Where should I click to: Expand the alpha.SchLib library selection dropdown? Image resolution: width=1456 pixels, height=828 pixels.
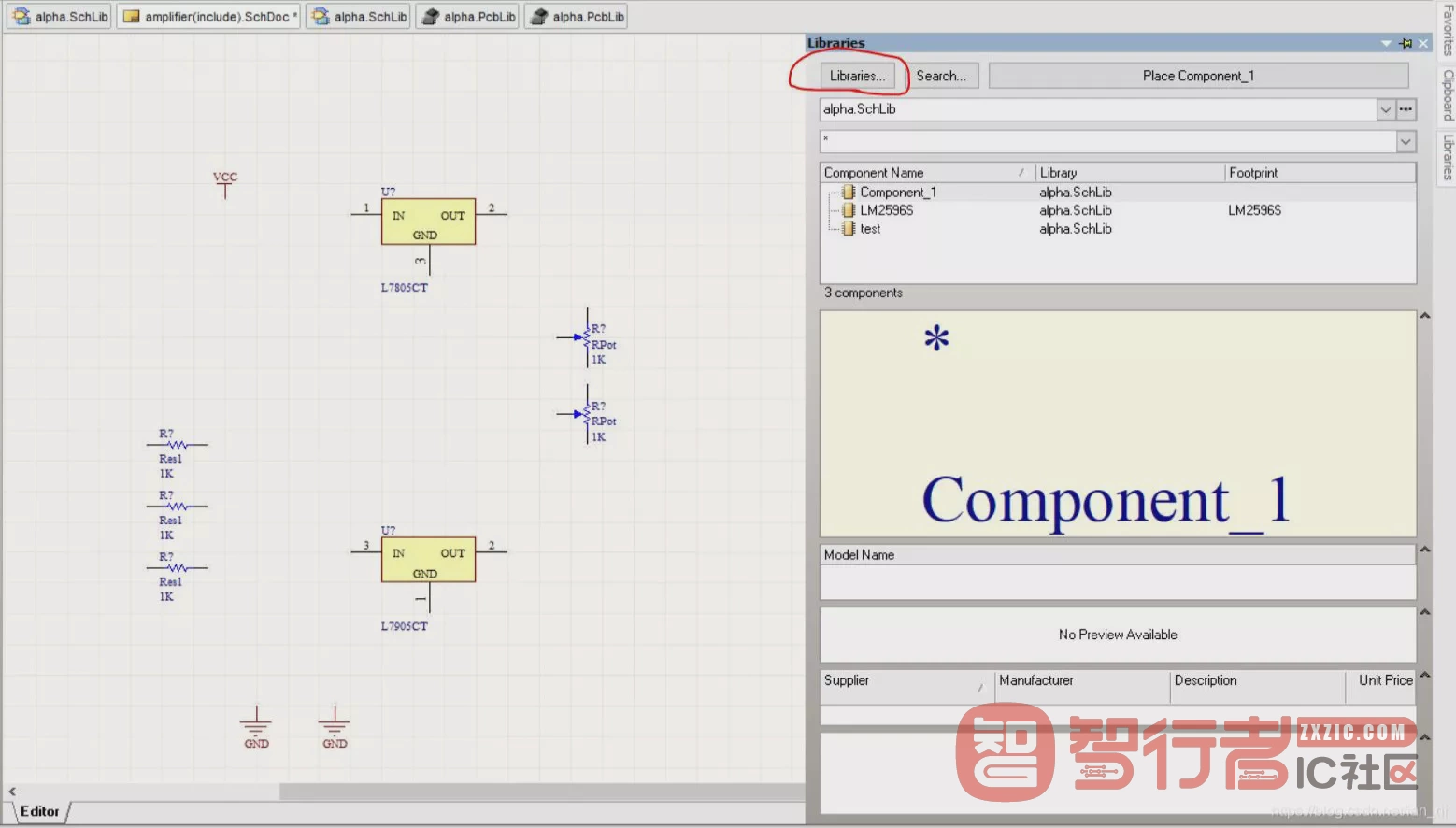click(1386, 109)
